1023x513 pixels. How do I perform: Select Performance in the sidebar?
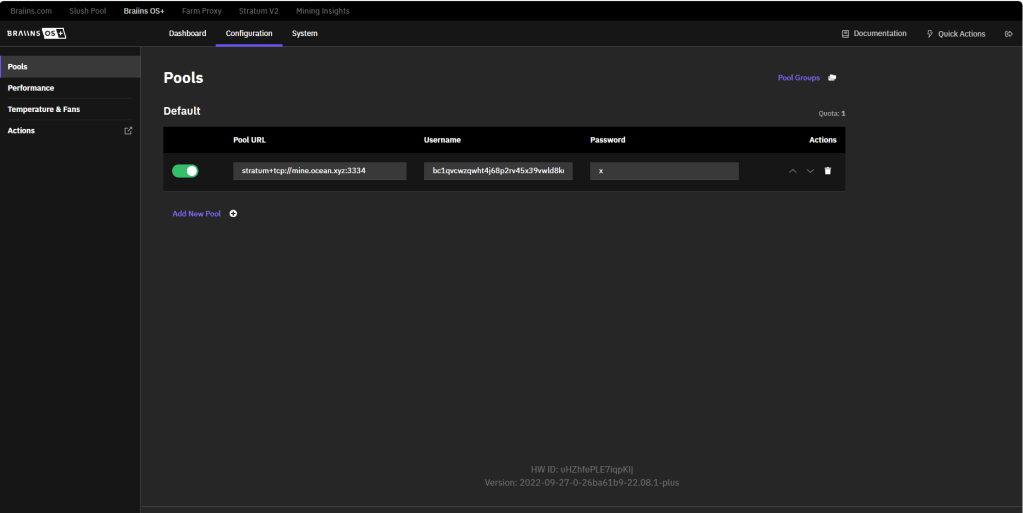coord(31,88)
